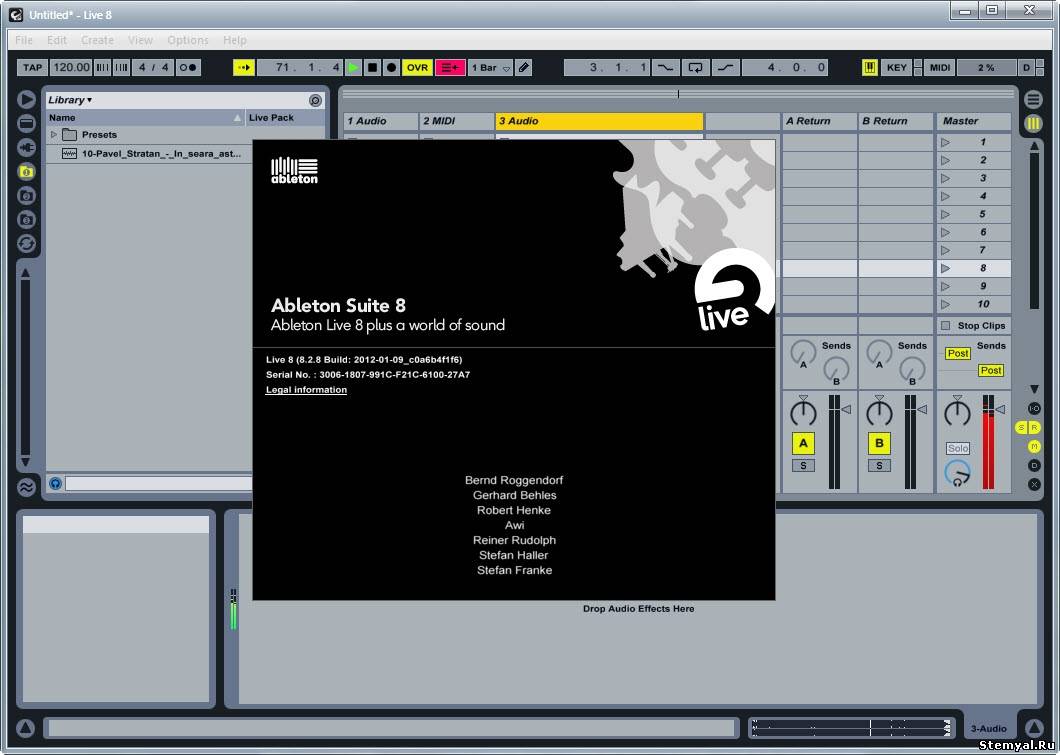Start playback with the green Play button
1060x755 pixels.
[x=353, y=68]
